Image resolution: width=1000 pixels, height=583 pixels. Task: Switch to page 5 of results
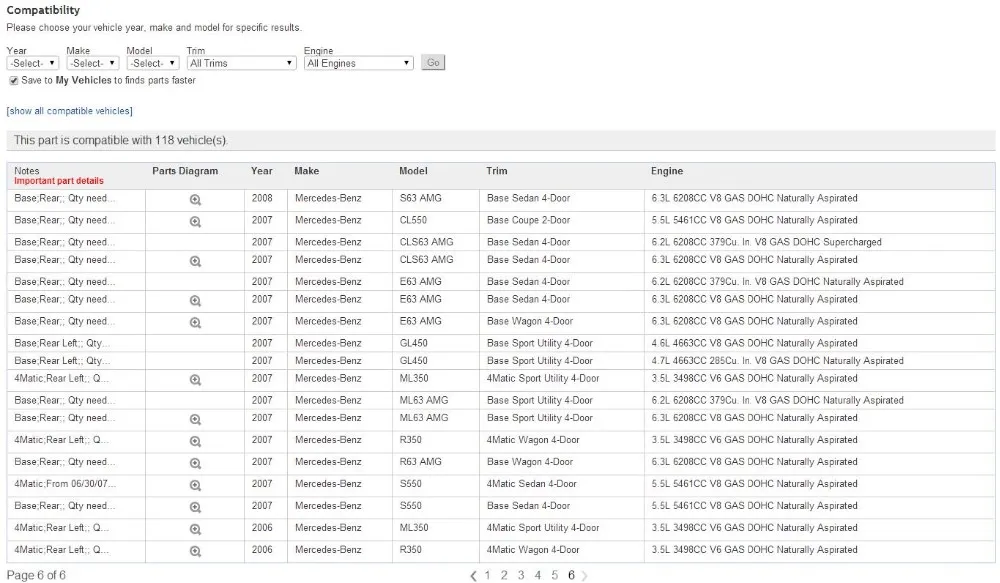pyautogui.click(x=554, y=575)
